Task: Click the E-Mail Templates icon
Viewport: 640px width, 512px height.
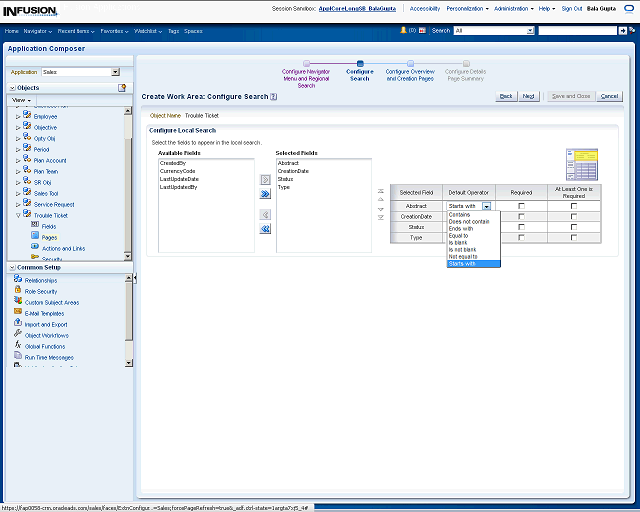Action: click(x=18, y=313)
